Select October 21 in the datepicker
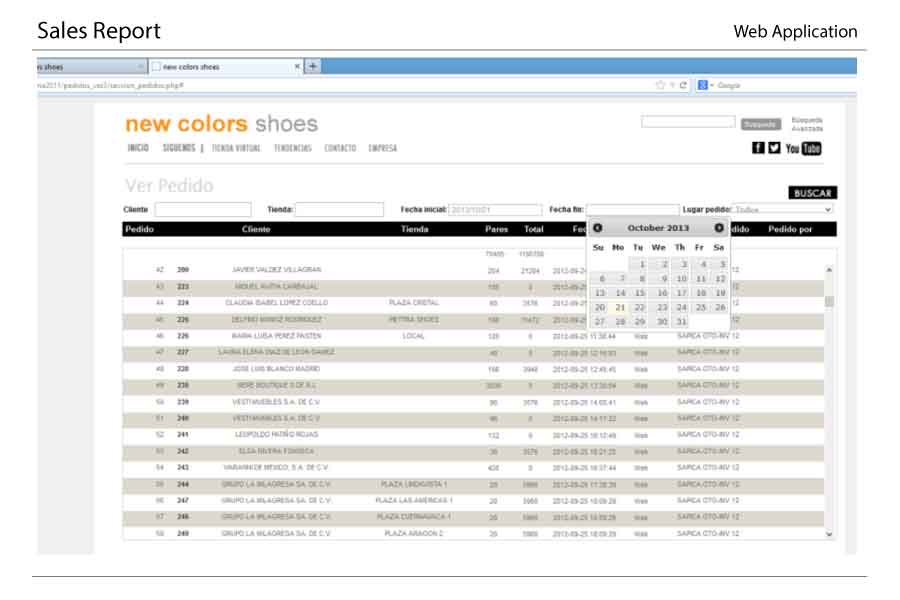The width and height of the screenshot is (900, 600). tap(620, 307)
